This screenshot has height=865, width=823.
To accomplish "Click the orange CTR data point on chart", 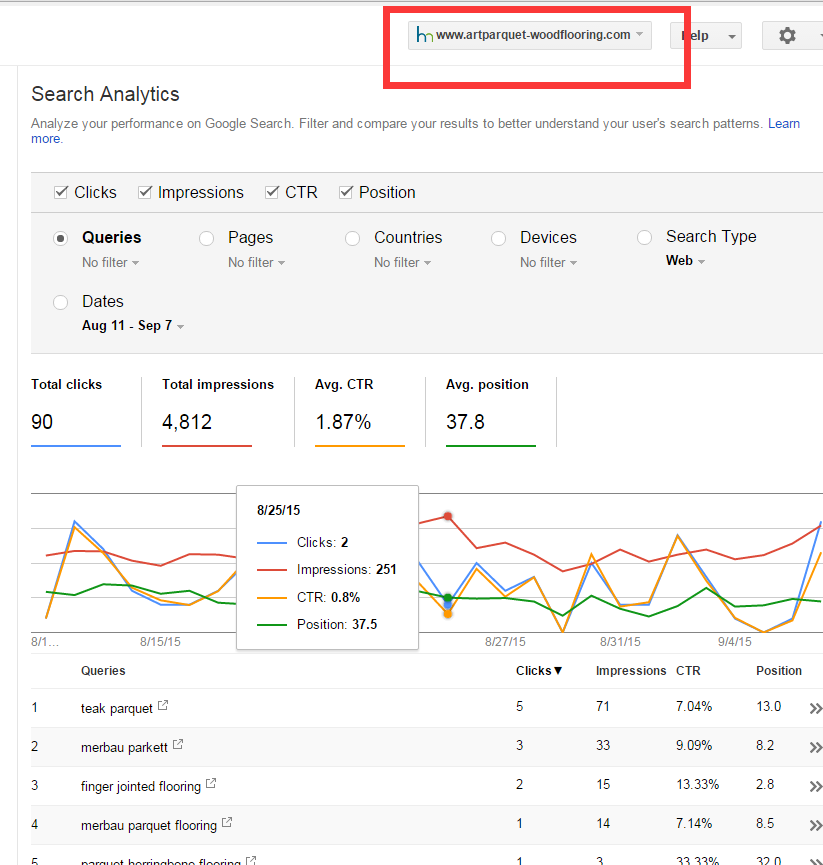I will (448, 613).
